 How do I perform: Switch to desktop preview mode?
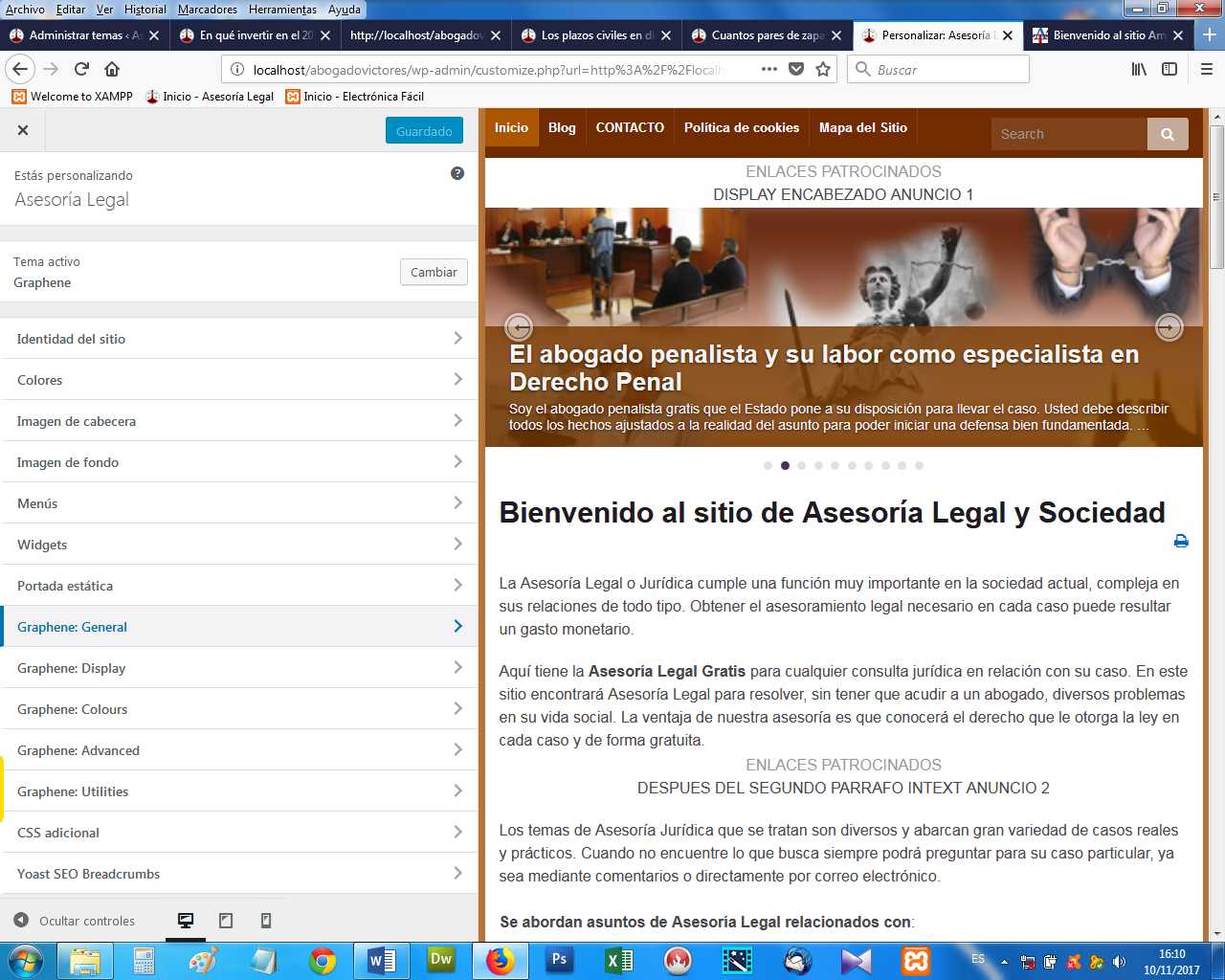185,920
